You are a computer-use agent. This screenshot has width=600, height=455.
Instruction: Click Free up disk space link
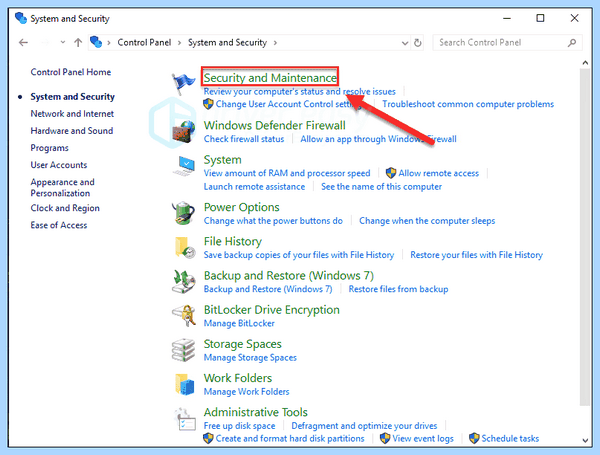click(240, 426)
